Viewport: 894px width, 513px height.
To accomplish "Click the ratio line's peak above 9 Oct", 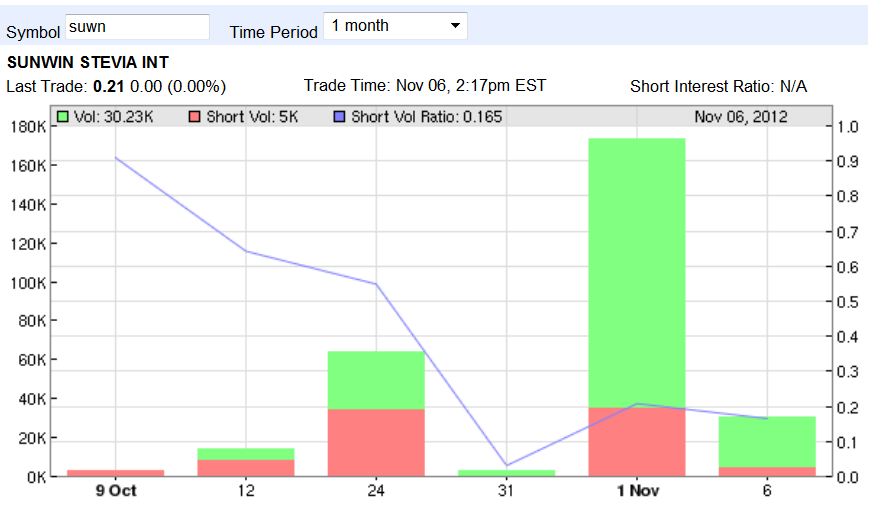I will coord(116,158).
